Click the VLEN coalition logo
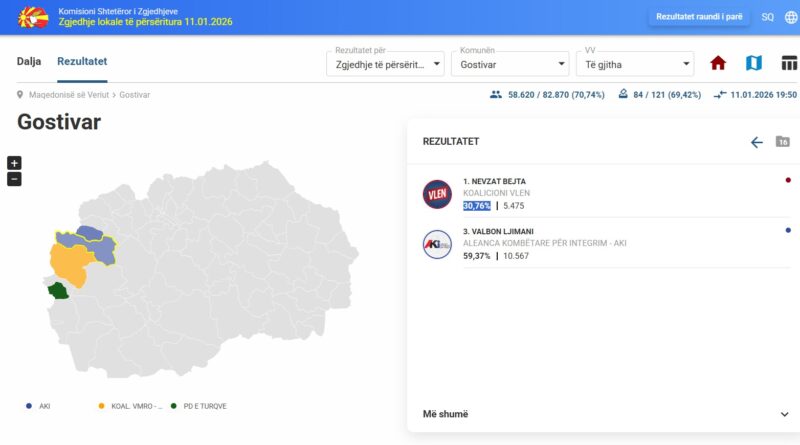This screenshot has width=800, height=445. tap(437, 194)
